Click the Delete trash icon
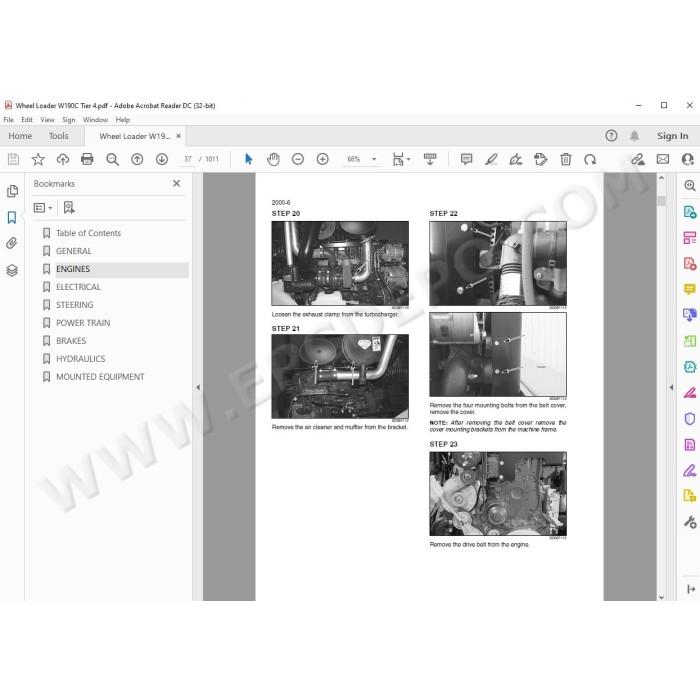The width and height of the screenshot is (700, 700). [566, 159]
